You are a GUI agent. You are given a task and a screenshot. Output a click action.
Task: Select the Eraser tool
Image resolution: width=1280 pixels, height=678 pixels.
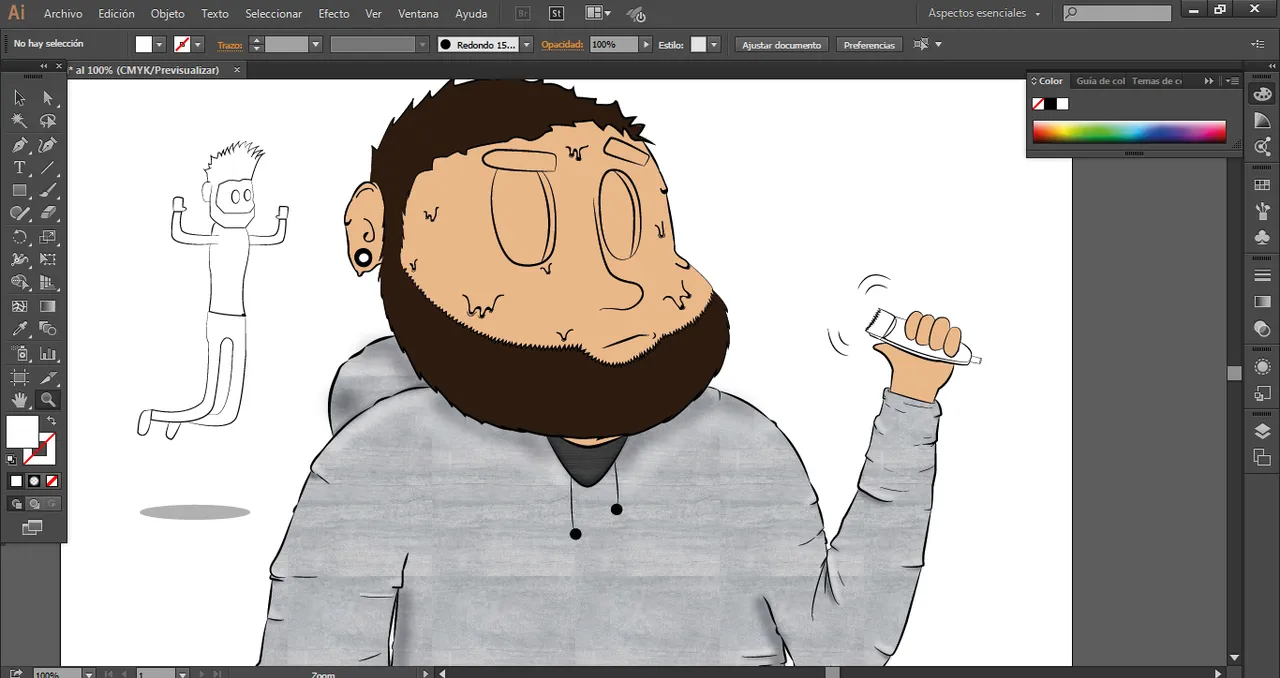48,213
